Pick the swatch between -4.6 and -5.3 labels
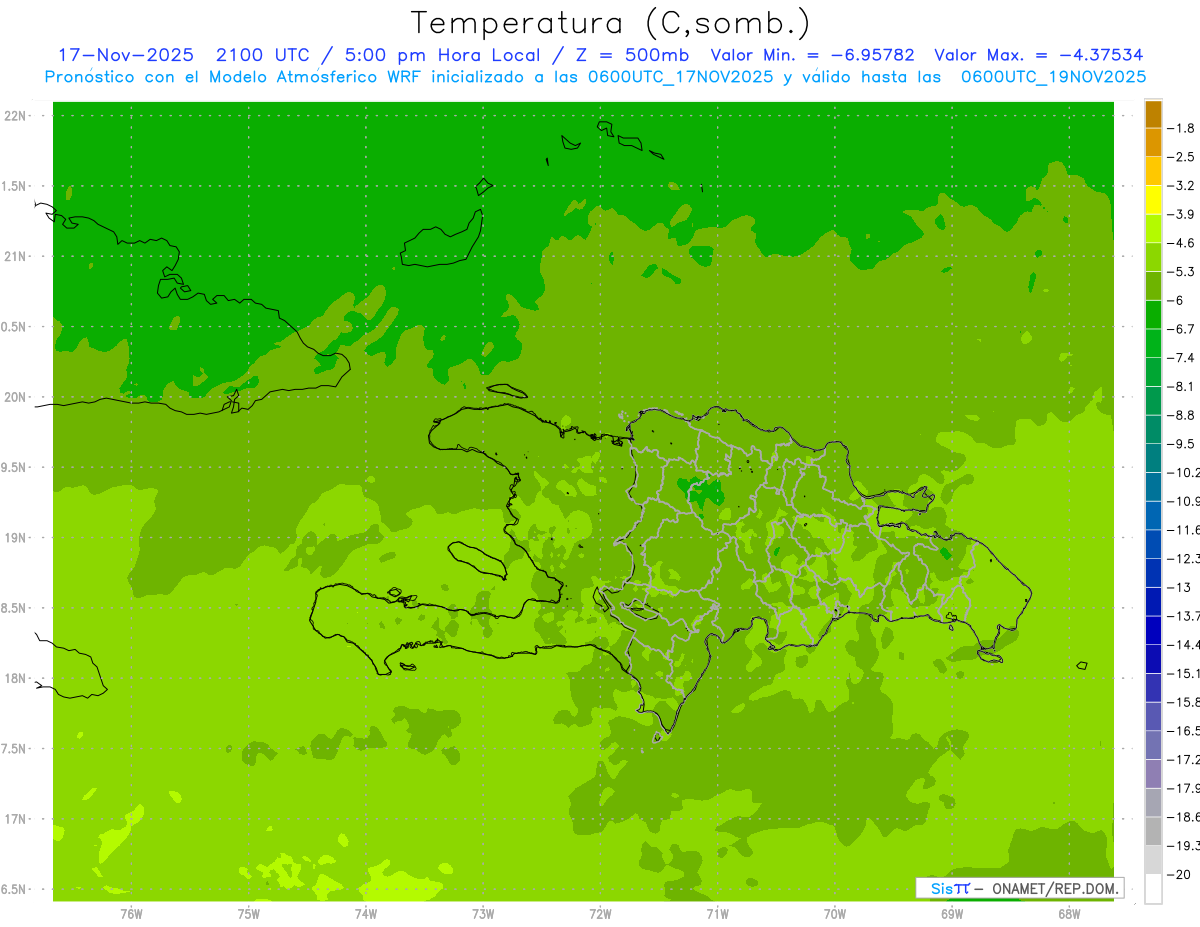 (x=1153, y=257)
